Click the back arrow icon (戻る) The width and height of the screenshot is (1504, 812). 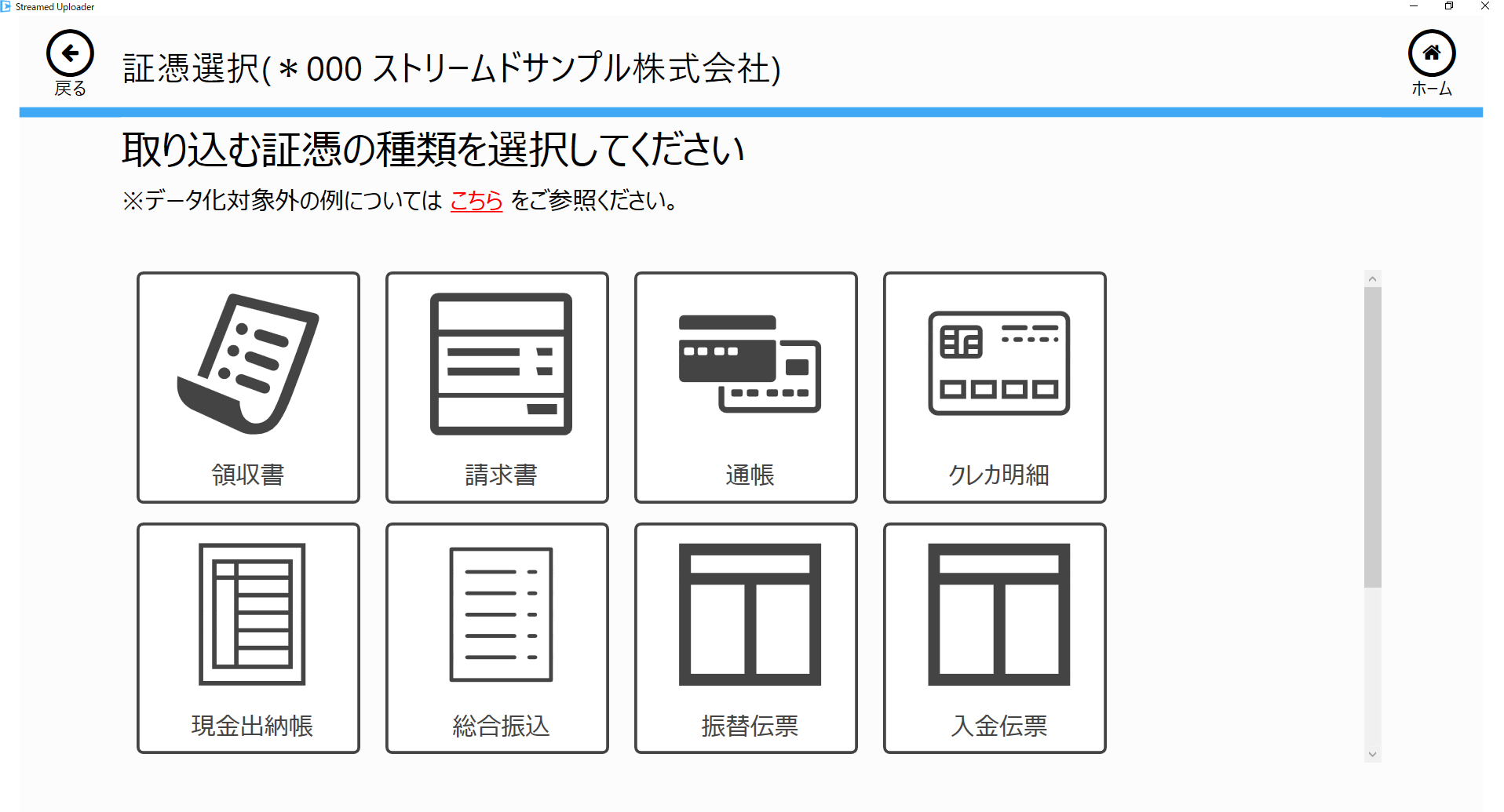[x=70, y=53]
